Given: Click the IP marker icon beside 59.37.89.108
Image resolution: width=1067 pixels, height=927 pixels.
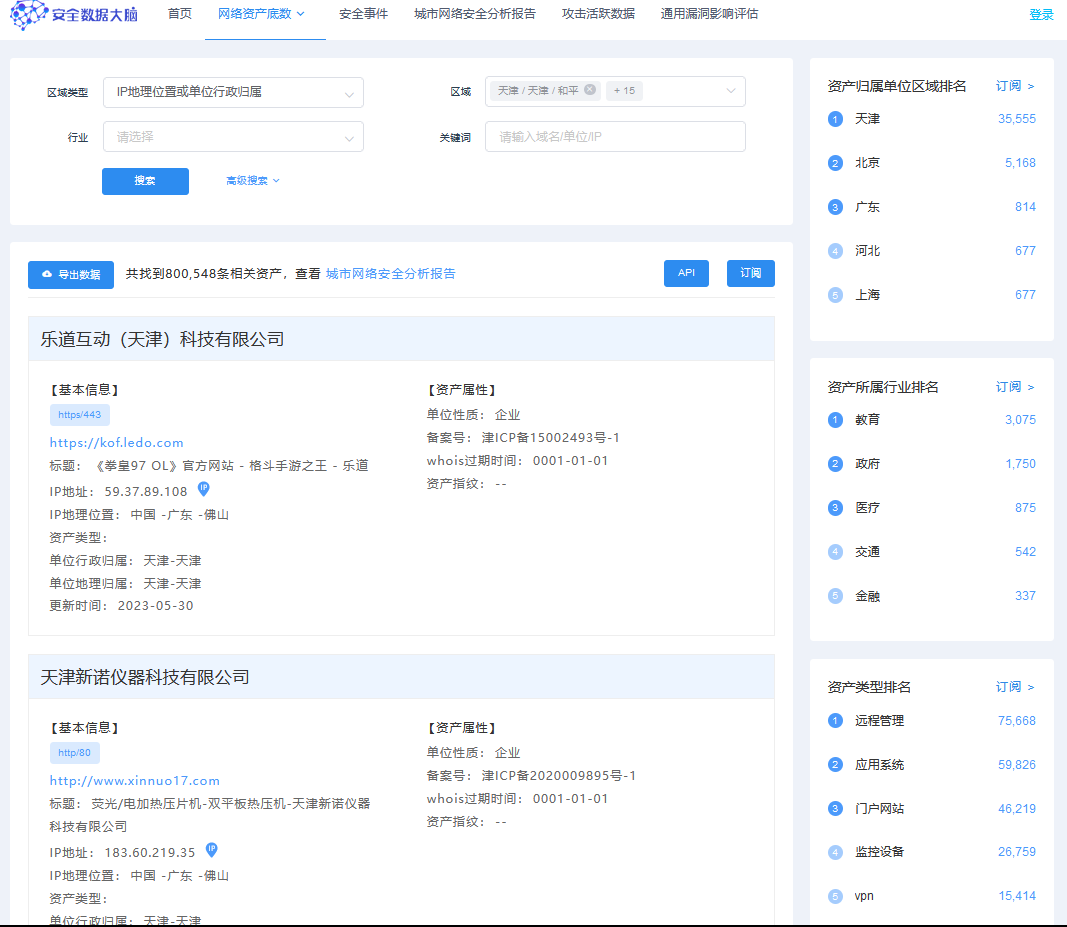Looking at the screenshot, I should (x=202, y=488).
